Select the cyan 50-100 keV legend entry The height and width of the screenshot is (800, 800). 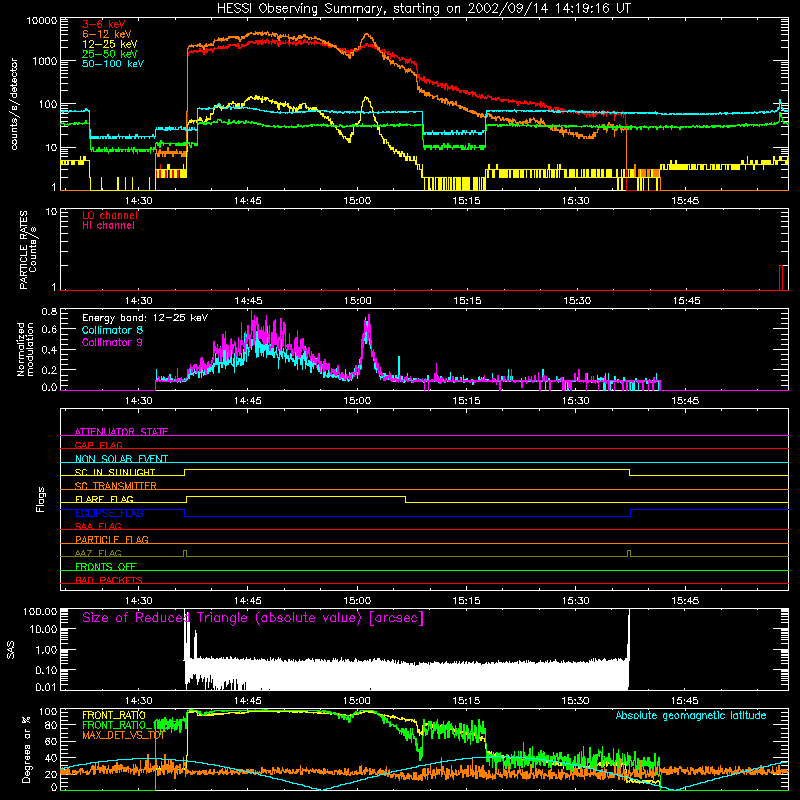click(113, 64)
